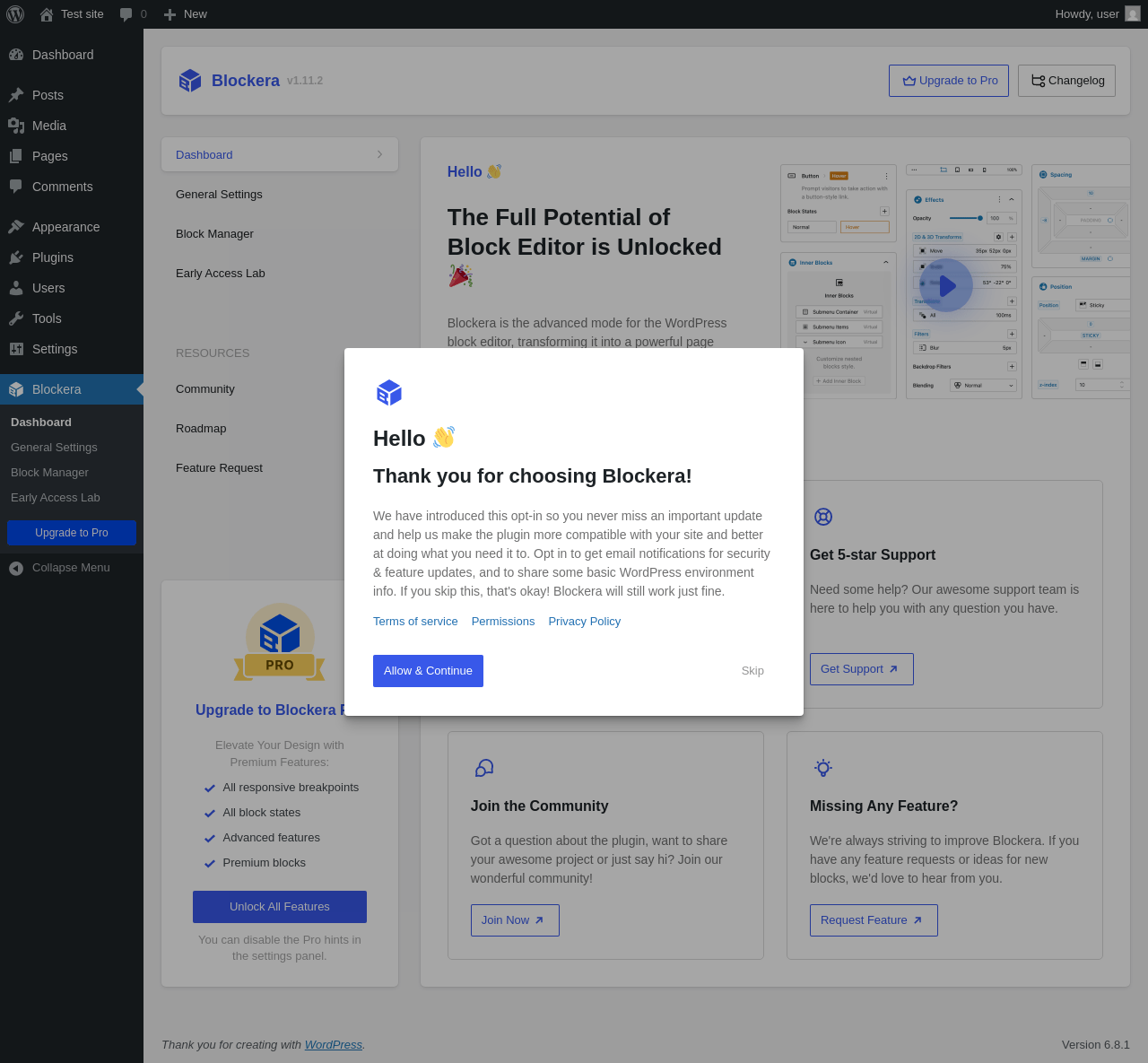The width and height of the screenshot is (1148, 1063).
Task: Open Block Manager tab in Blockera panel
Action: 280,234
